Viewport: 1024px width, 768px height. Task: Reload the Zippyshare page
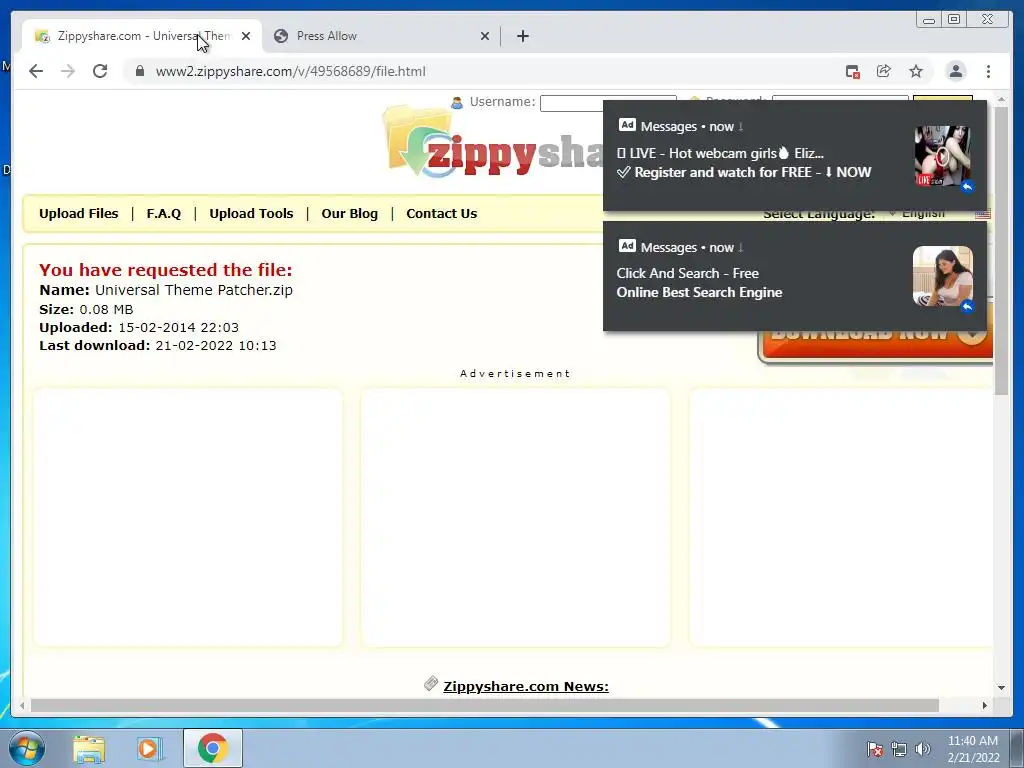click(x=100, y=71)
